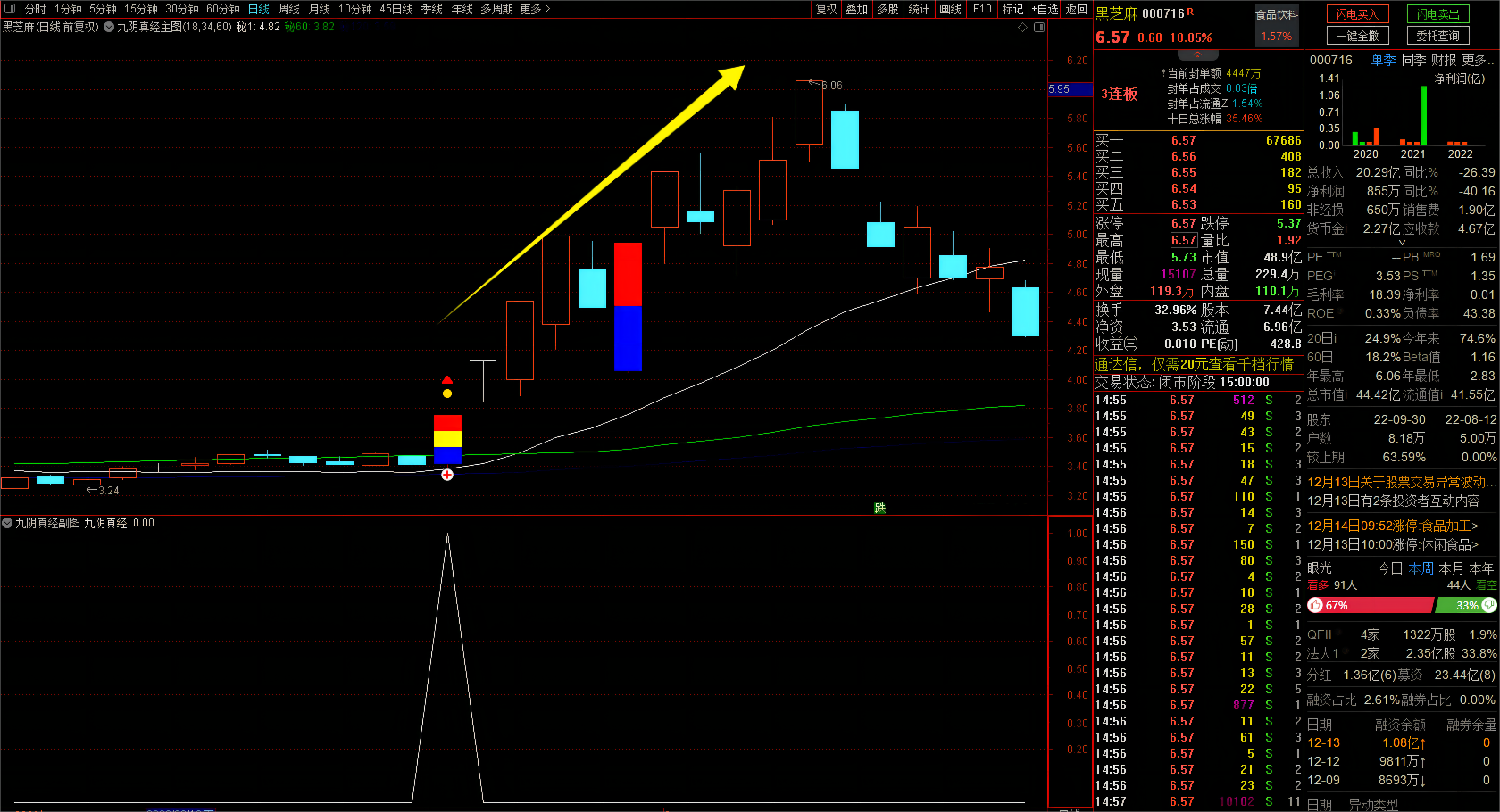Screen dimensions: 1500x812
Task: Click the red plus marker below candlestick signal
Action: pos(447,475)
